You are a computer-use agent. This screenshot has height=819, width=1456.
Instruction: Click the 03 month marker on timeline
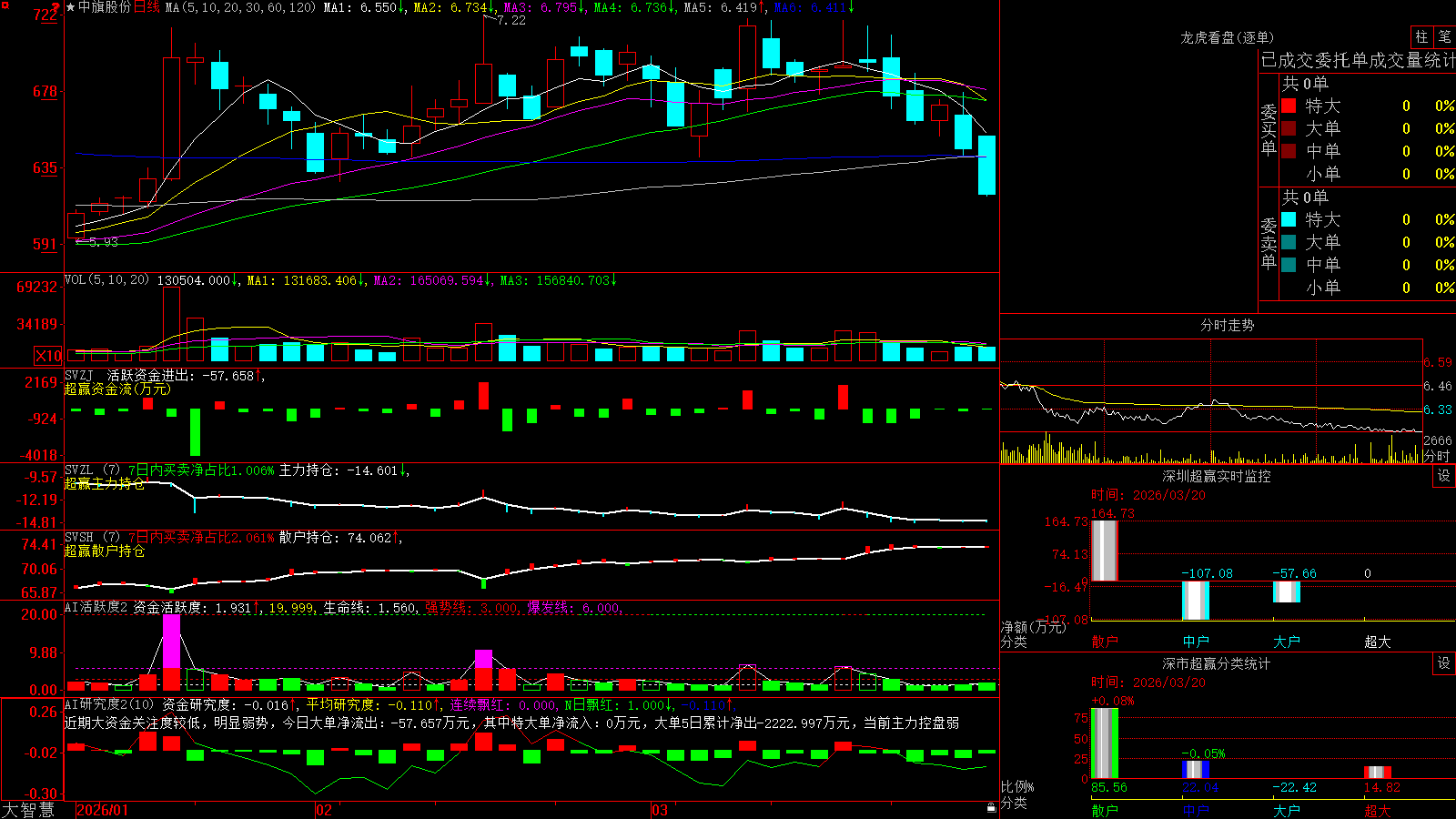pos(660,810)
